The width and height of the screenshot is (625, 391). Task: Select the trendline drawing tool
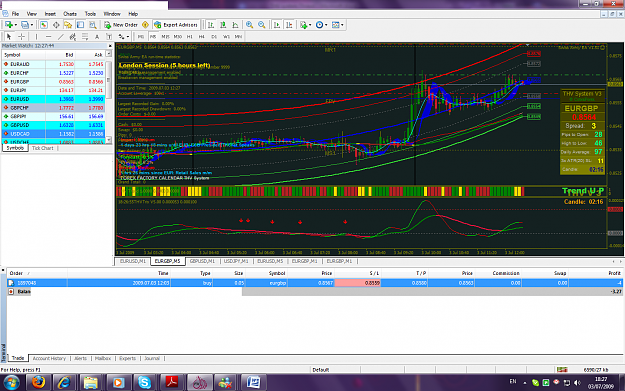click(x=61, y=37)
